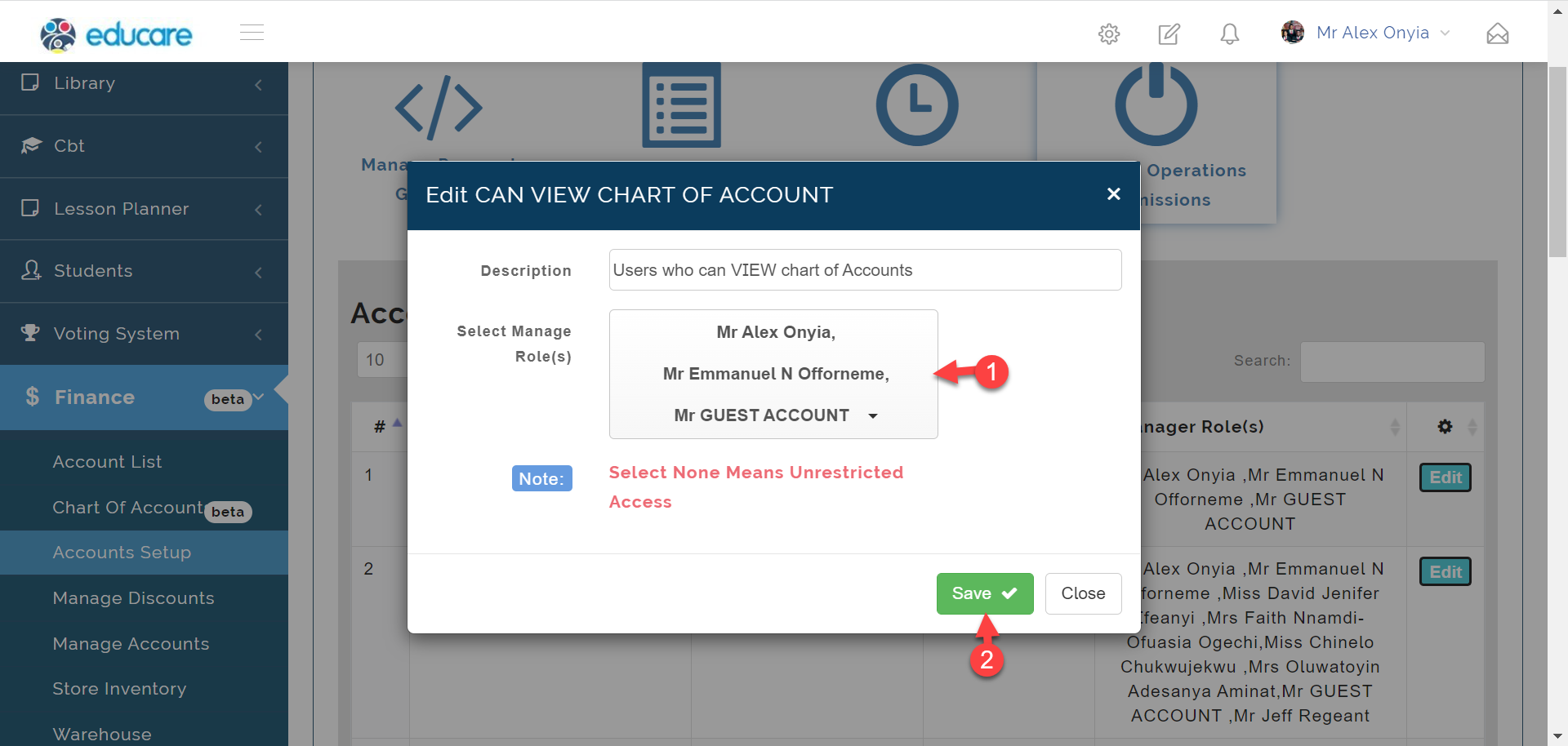Click the Lesson Planner sidebar icon

(30, 208)
